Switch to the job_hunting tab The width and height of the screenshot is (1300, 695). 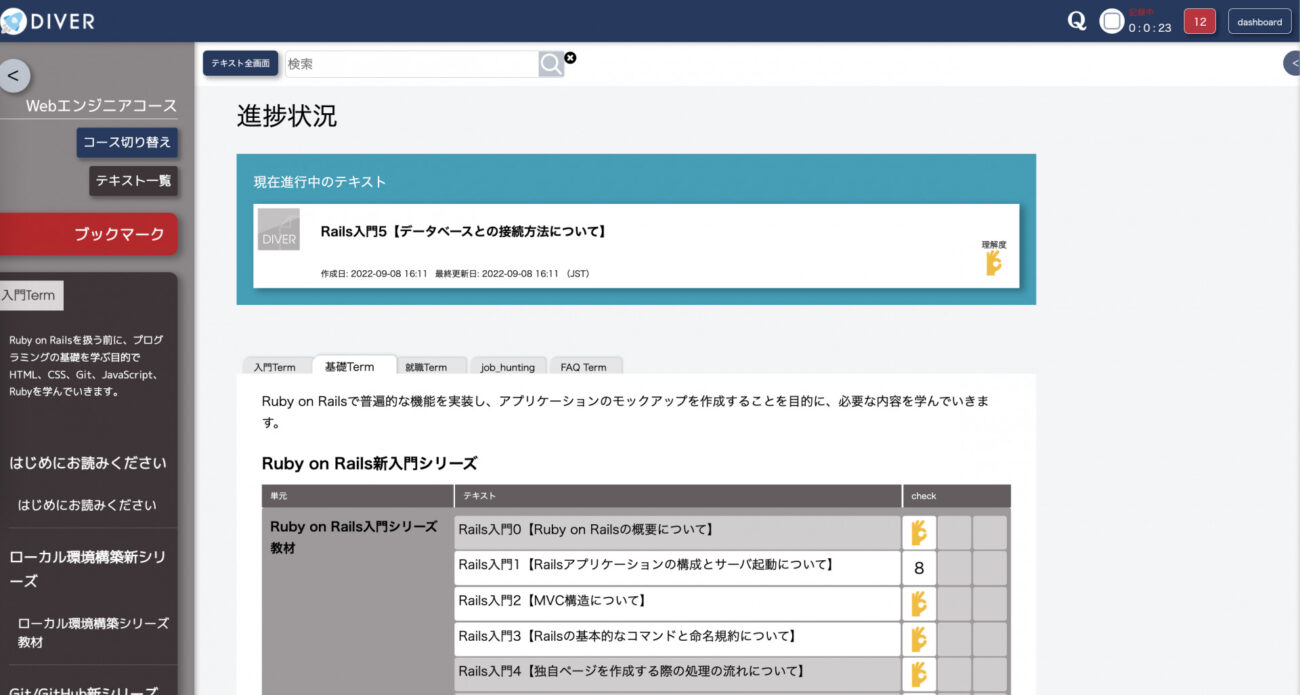(x=508, y=367)
